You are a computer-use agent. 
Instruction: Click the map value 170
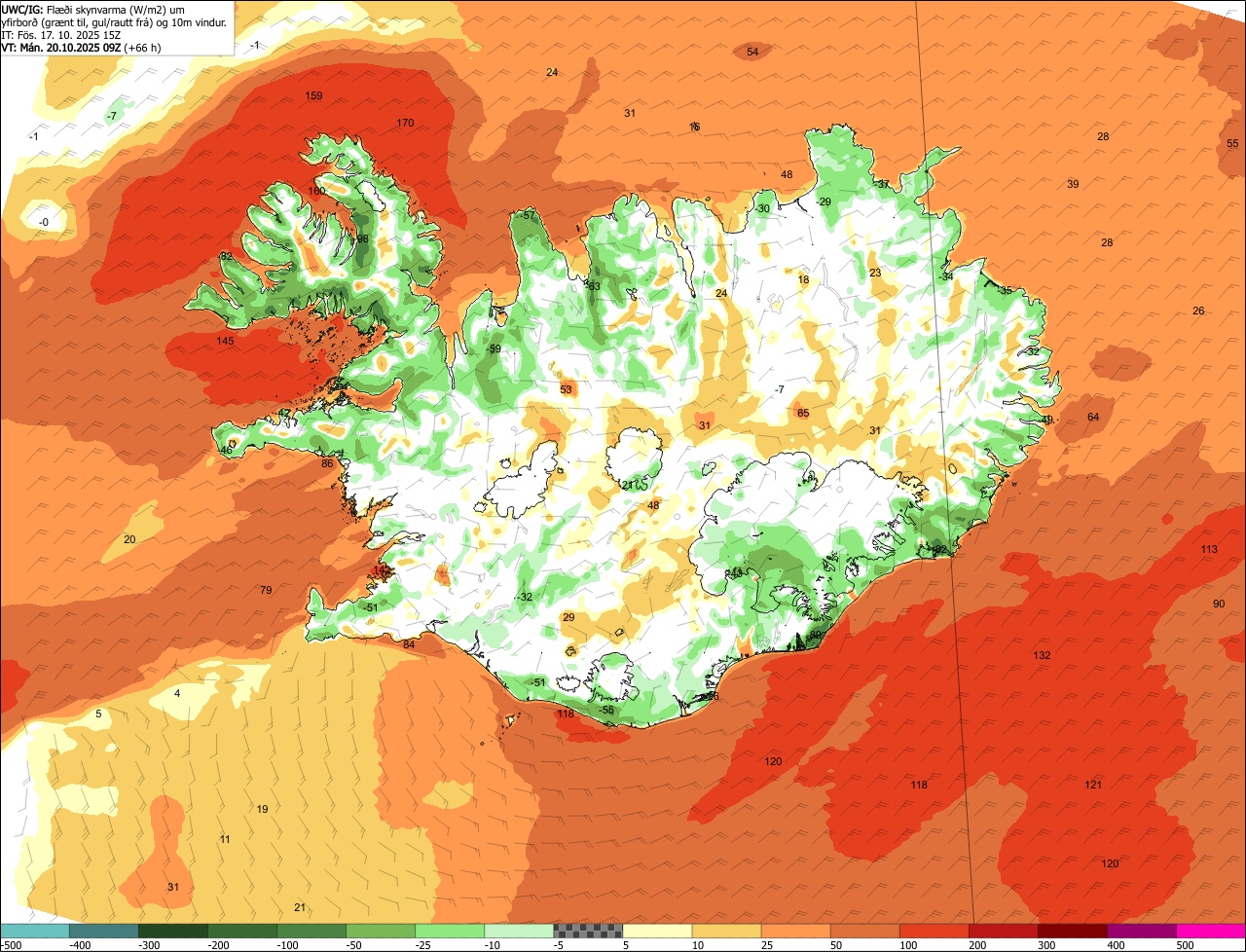pos(406,123)
